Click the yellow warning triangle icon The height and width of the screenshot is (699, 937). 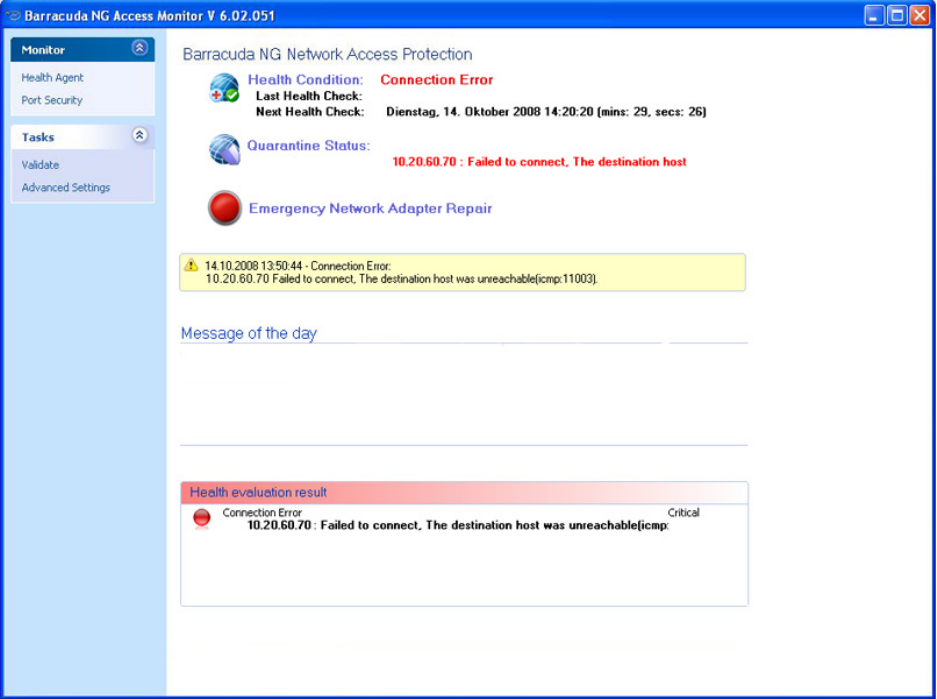coord(191,265)
